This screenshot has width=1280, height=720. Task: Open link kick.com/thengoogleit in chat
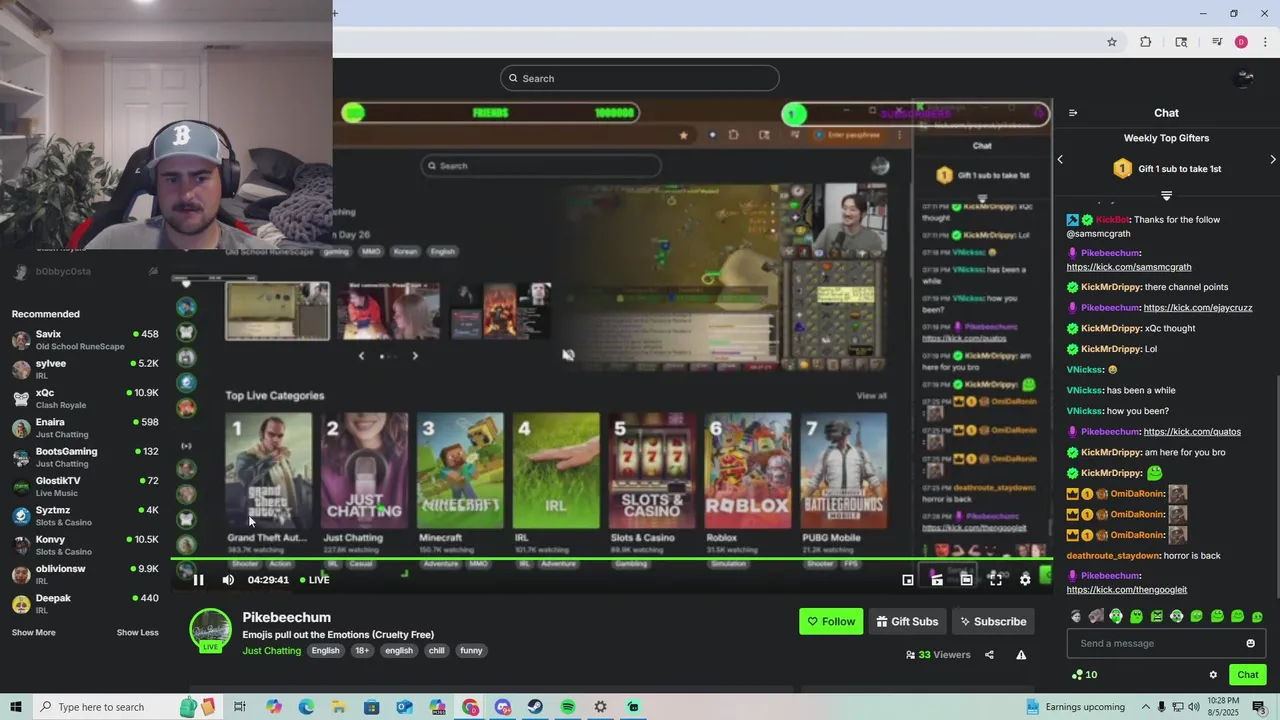click(x=1126, y=590)
